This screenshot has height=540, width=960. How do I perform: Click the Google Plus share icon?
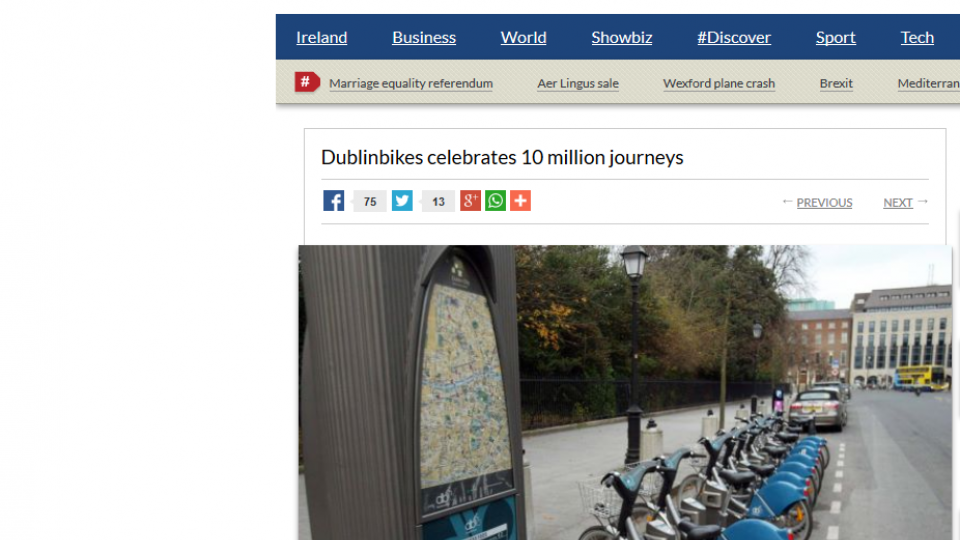pos(470,201)
